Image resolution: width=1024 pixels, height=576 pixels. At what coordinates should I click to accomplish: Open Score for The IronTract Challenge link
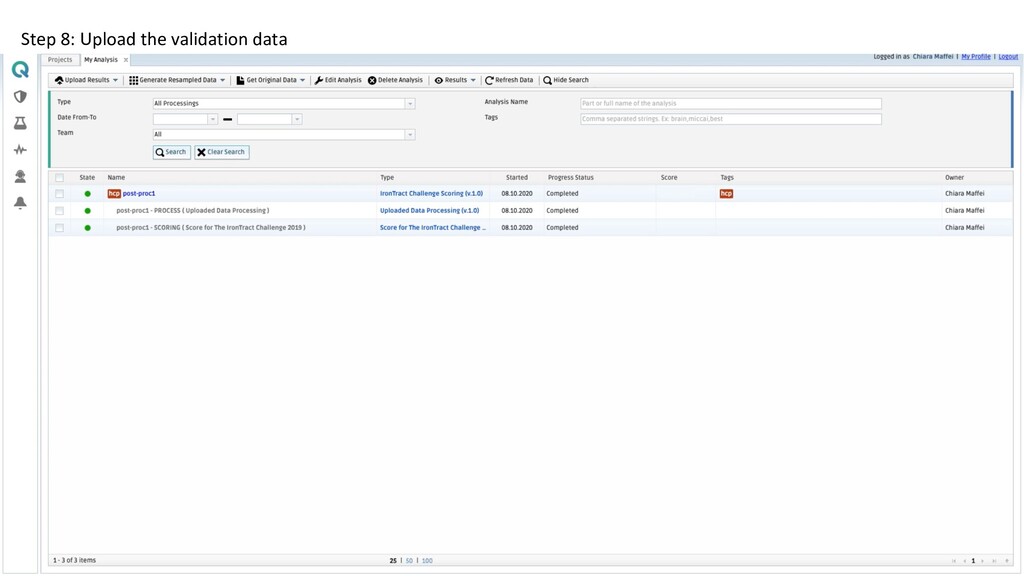point(432,228)
